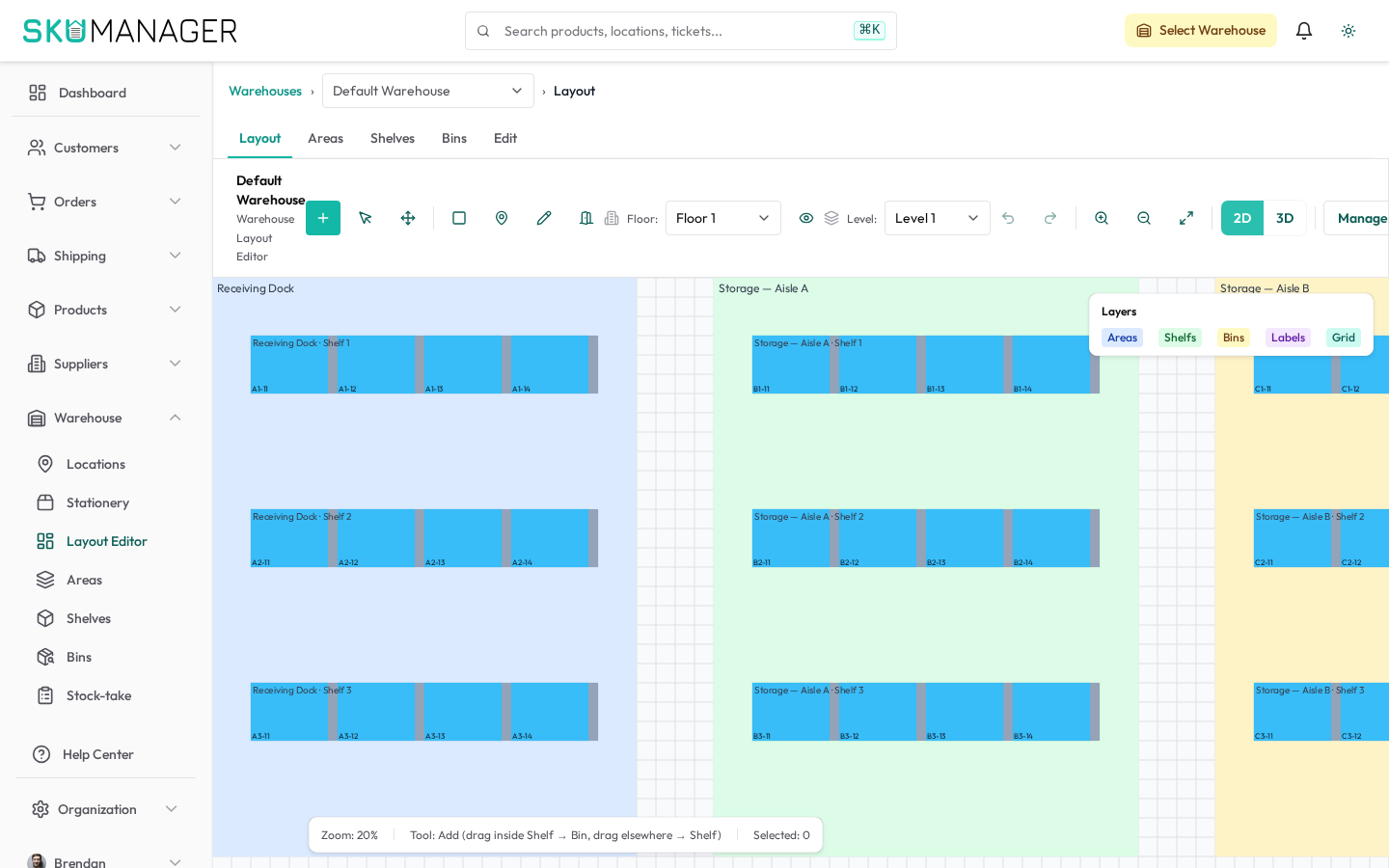Expand the Organization menu

[105, 809]
